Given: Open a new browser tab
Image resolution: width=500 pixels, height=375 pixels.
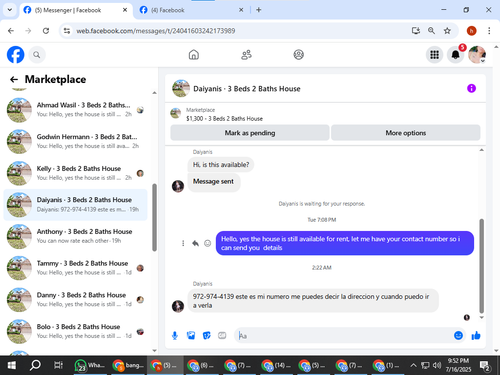Looking at the screenshot, I should [259, 10].
